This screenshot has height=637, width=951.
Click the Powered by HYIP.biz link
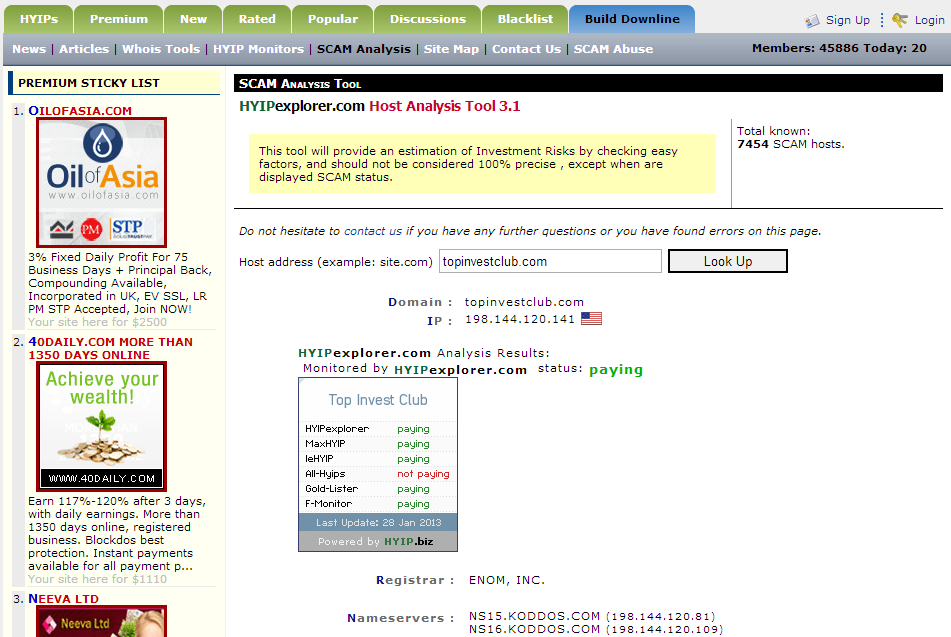376,541
